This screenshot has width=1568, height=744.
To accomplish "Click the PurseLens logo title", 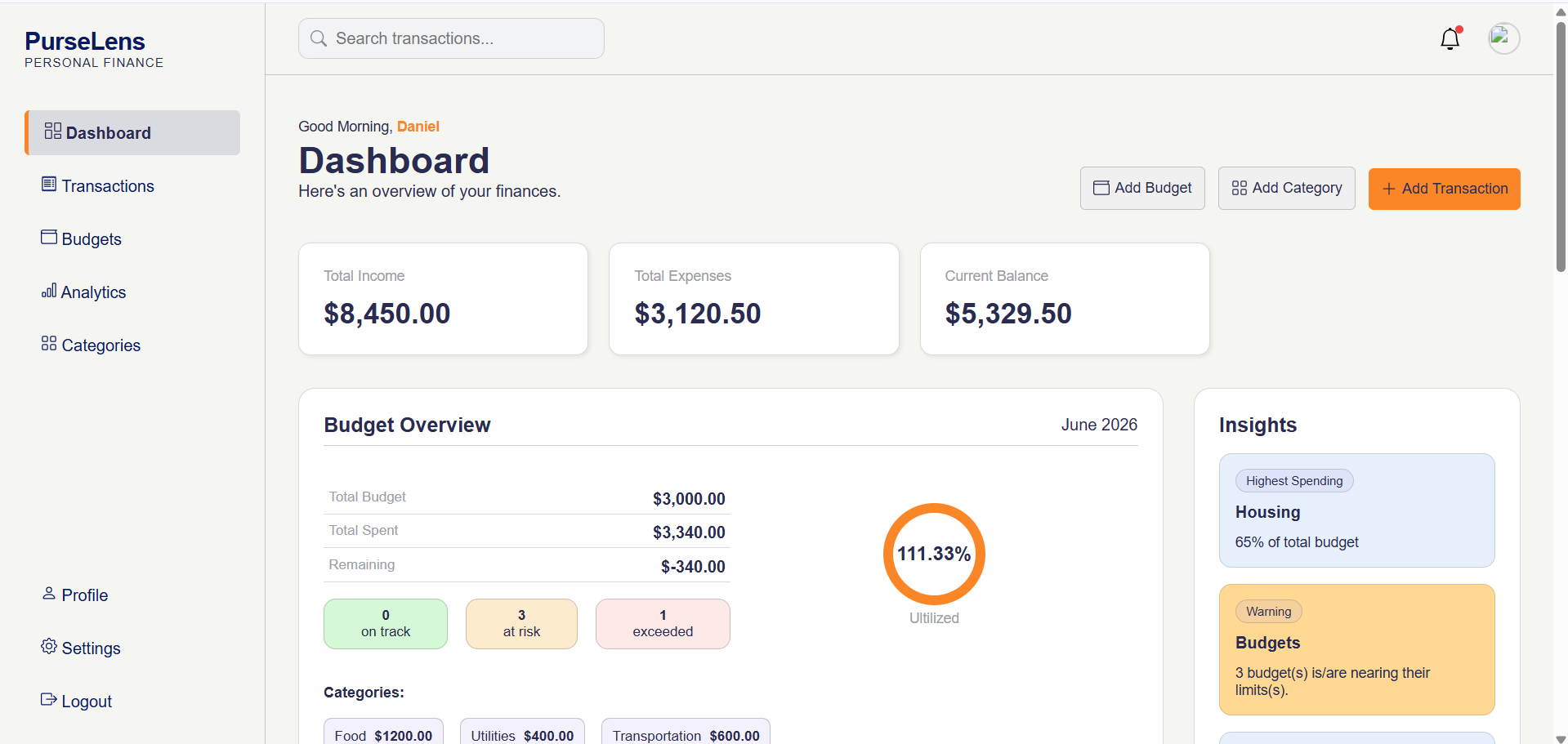I will [x=85, y=41].
